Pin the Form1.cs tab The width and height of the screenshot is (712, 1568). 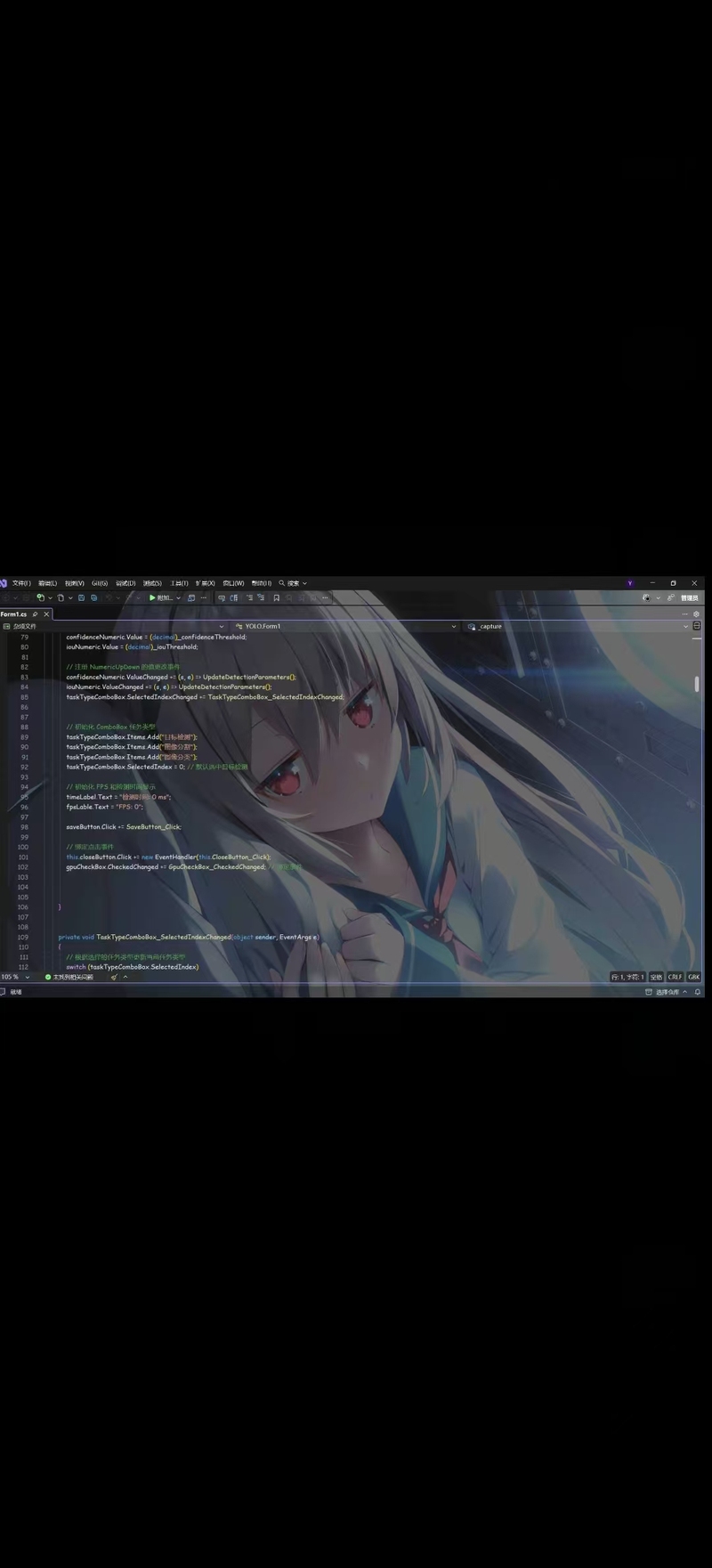coord(35,614)
